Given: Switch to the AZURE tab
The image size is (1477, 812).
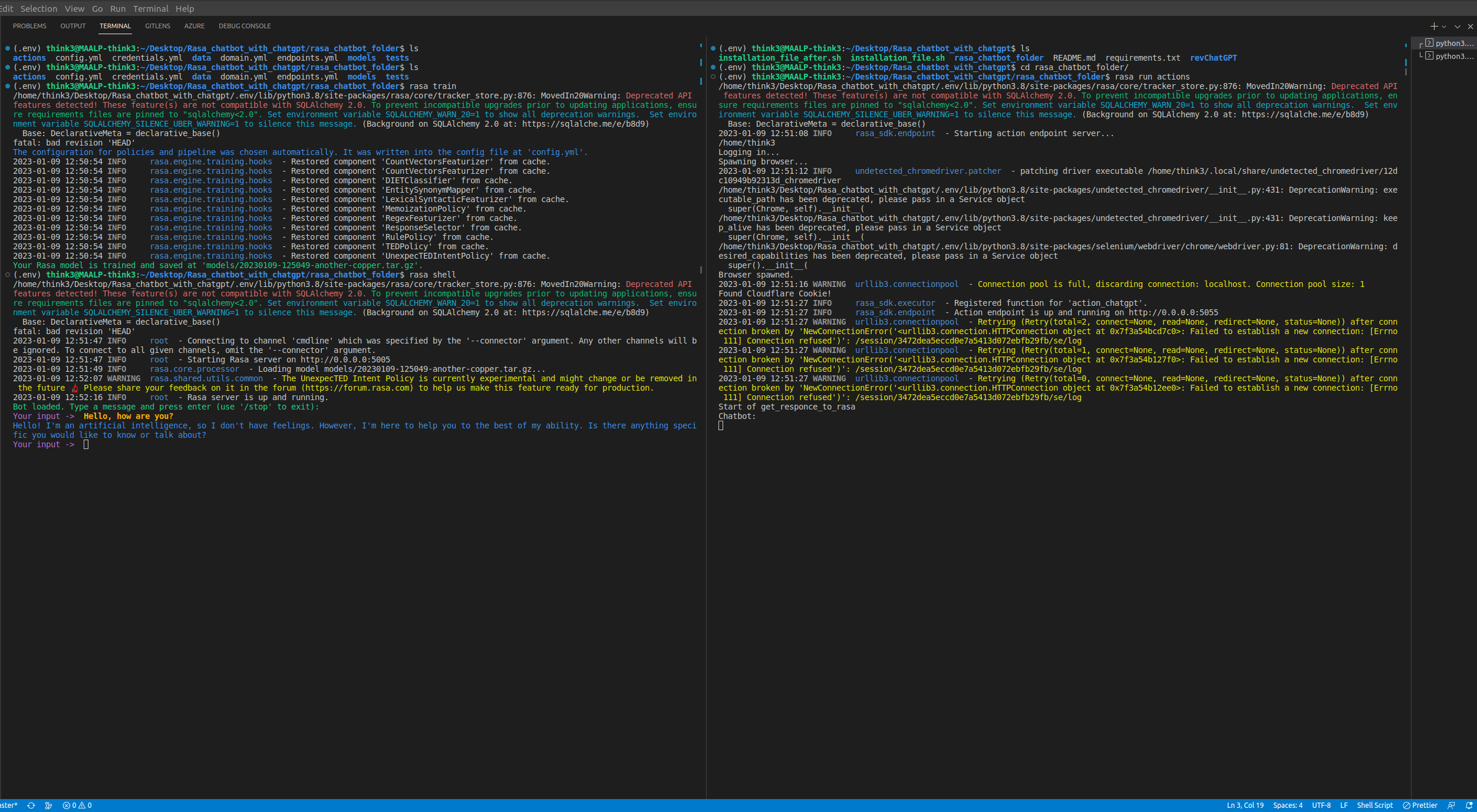Looking at the screenshot, I should [194, 26].
